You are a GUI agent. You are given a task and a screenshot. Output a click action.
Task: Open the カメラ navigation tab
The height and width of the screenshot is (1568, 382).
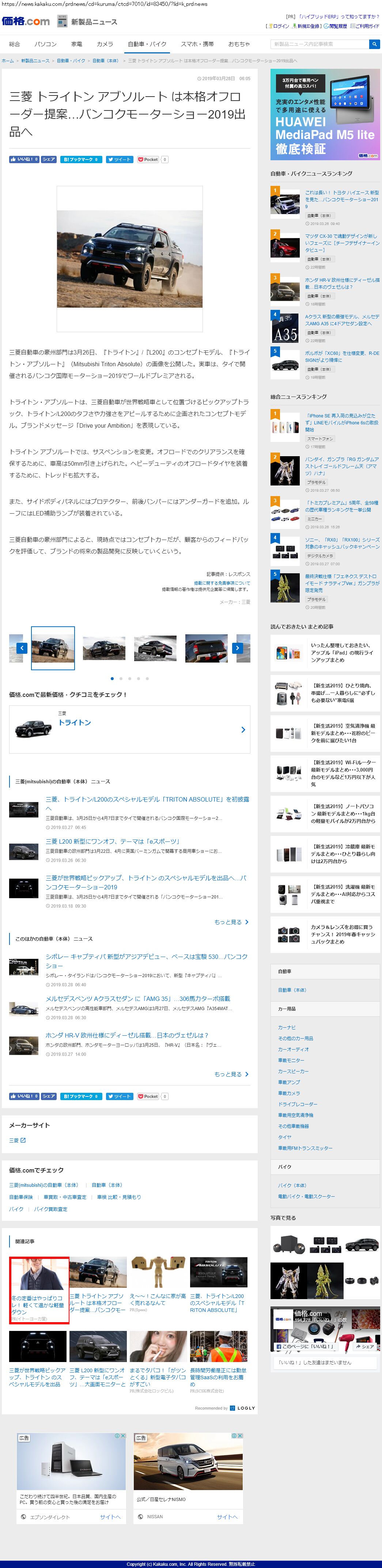coord(105,44)
